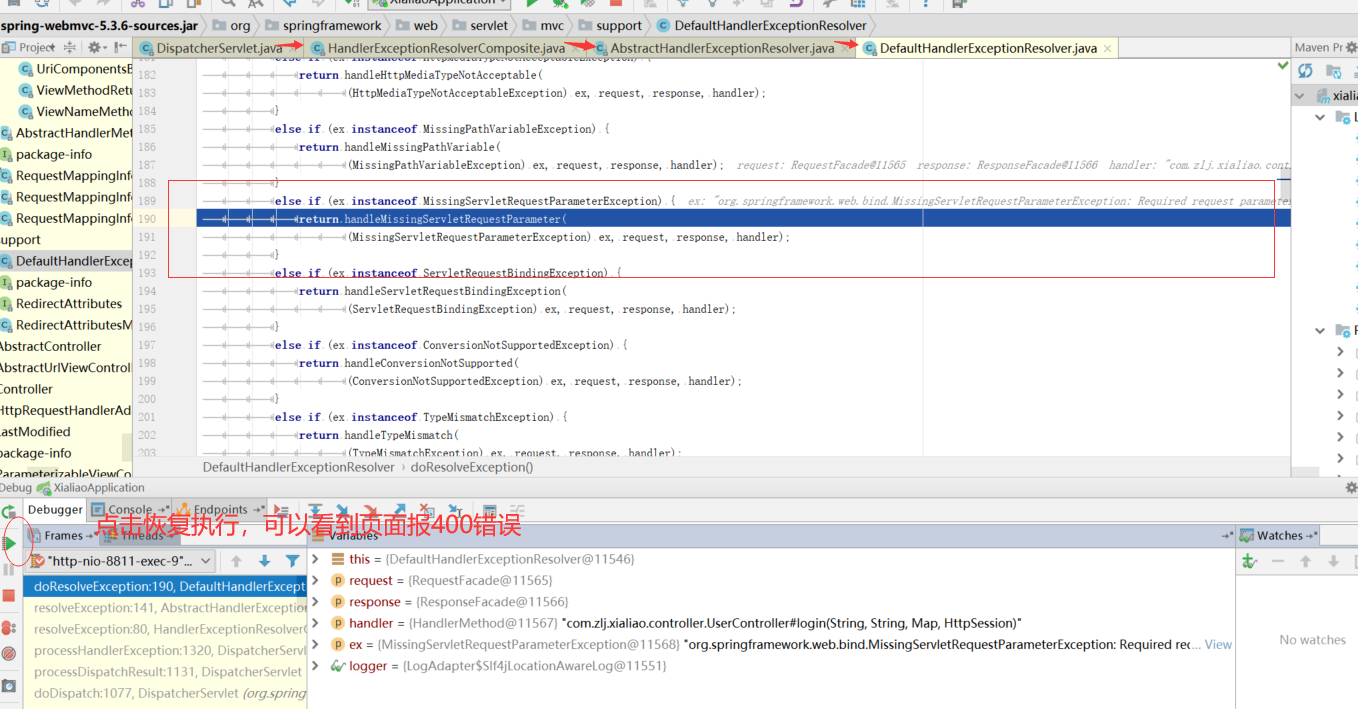Screen dimensions: 1358x709
Task: Open Maven Projects panel settings gear
Action: [x=1350, y=47]
